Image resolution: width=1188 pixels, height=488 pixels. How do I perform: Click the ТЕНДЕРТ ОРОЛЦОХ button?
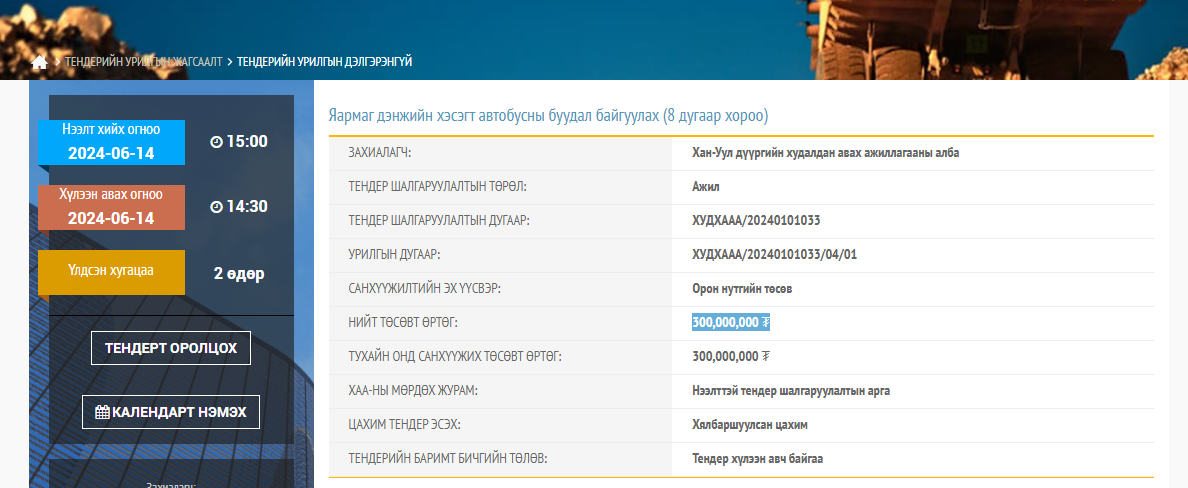171,349
